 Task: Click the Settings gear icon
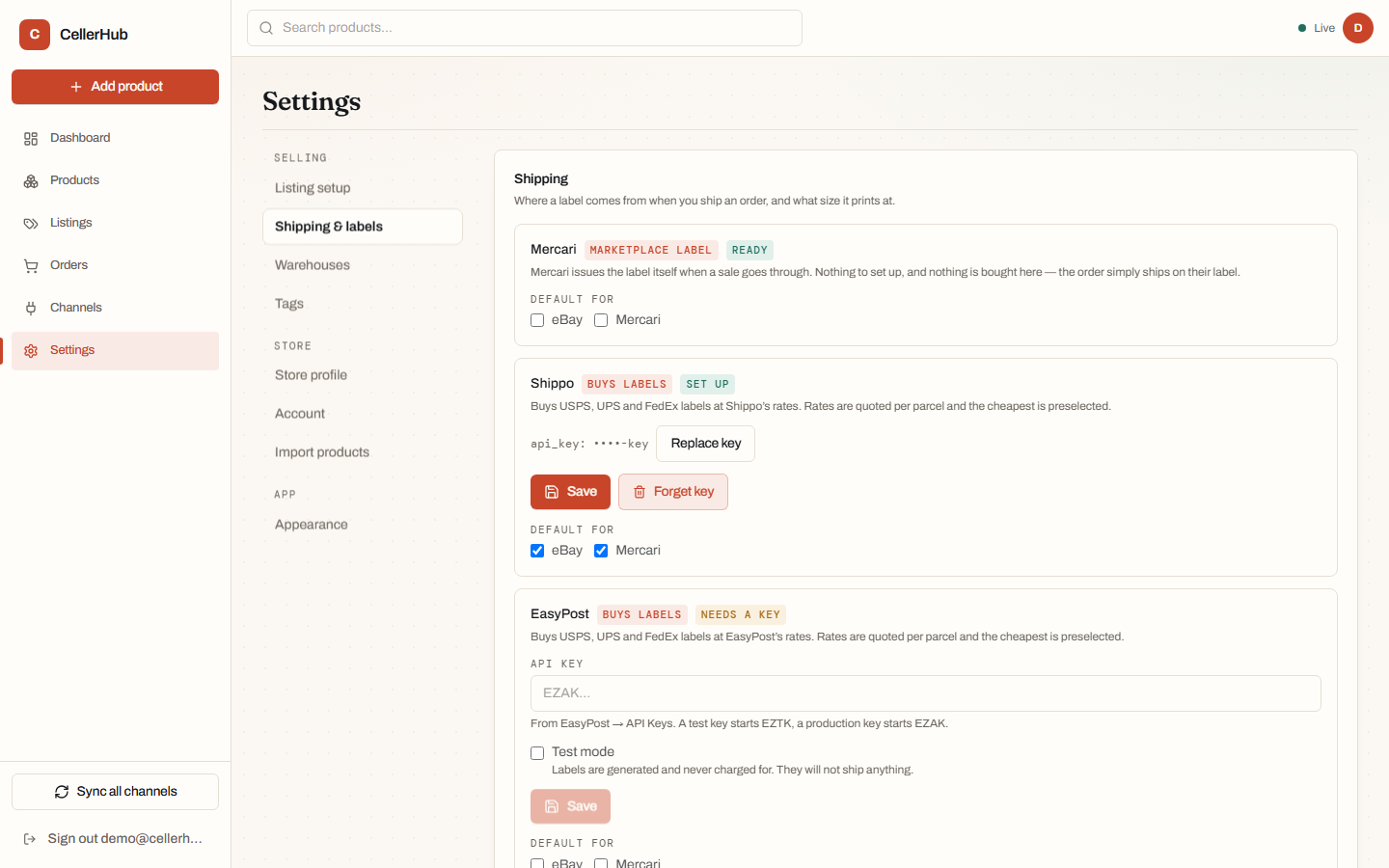click(x=31, y=351)
